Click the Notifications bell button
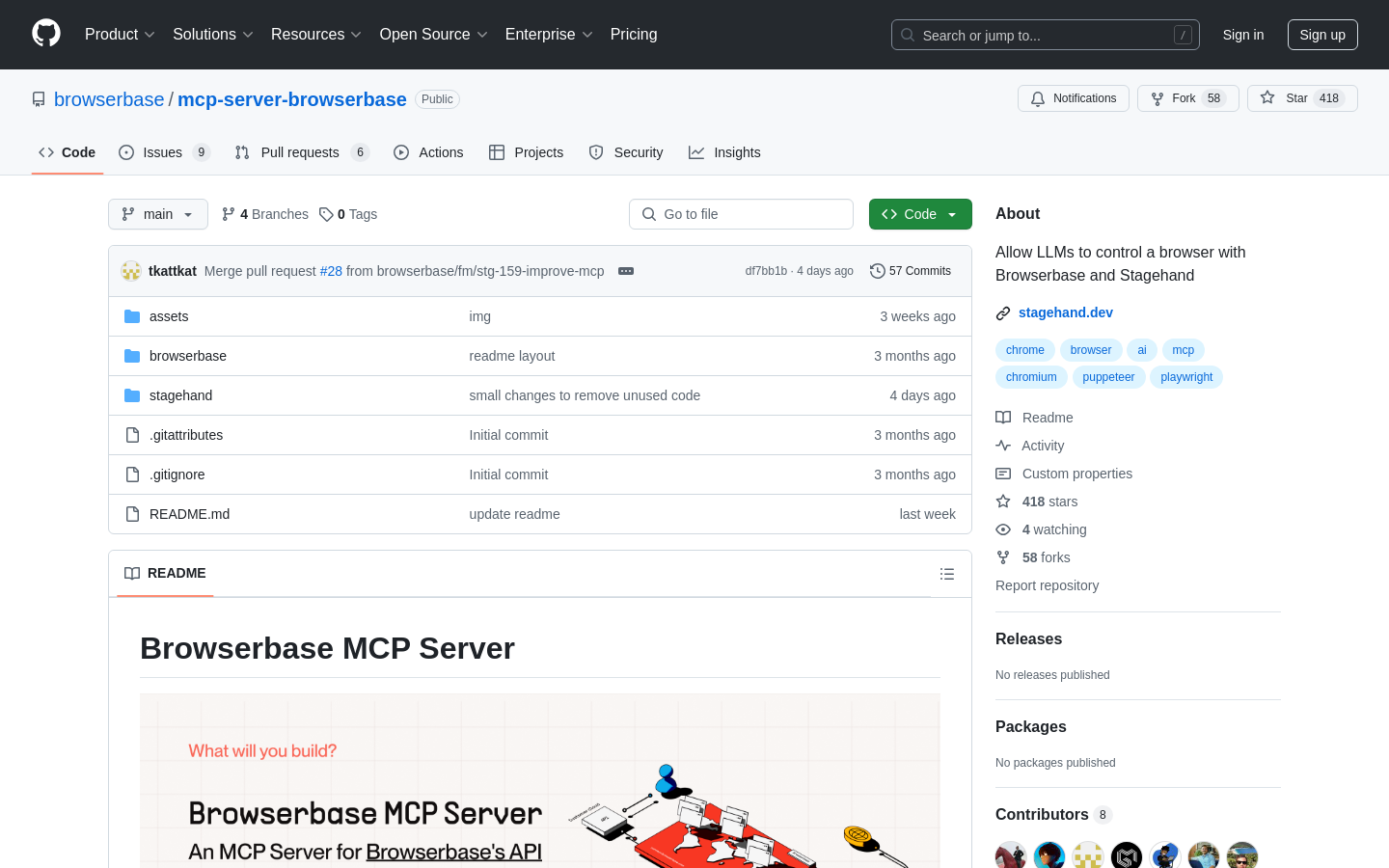The width and height of the screenshot is (1389, 868). (x=1074, y=98)
